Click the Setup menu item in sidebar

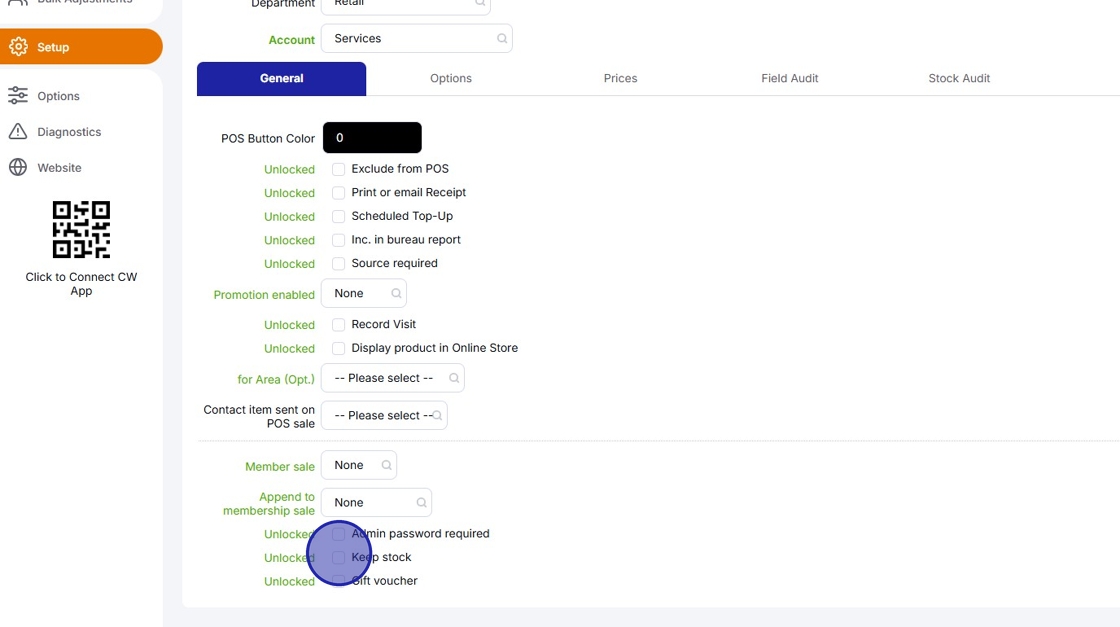pyautogui.click(x=81, y=46)
